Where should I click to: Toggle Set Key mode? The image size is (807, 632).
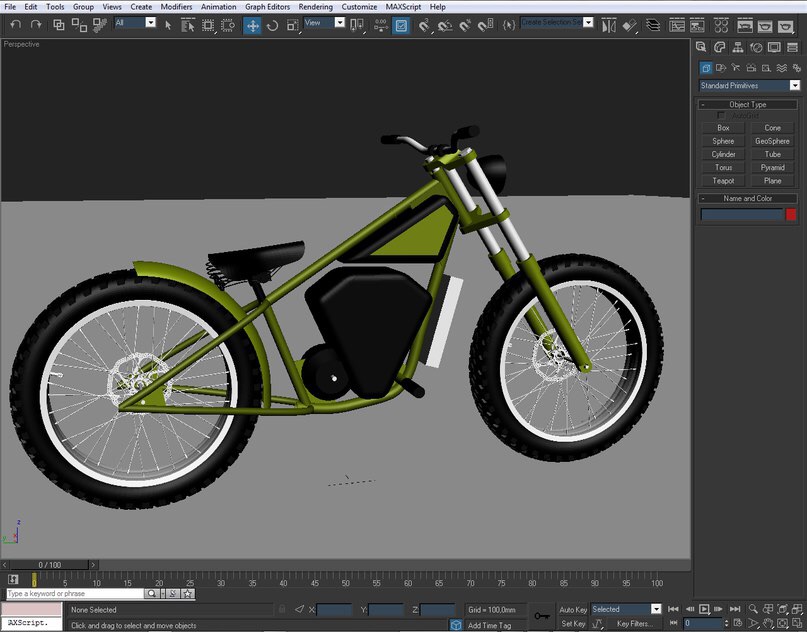[573, 624]
